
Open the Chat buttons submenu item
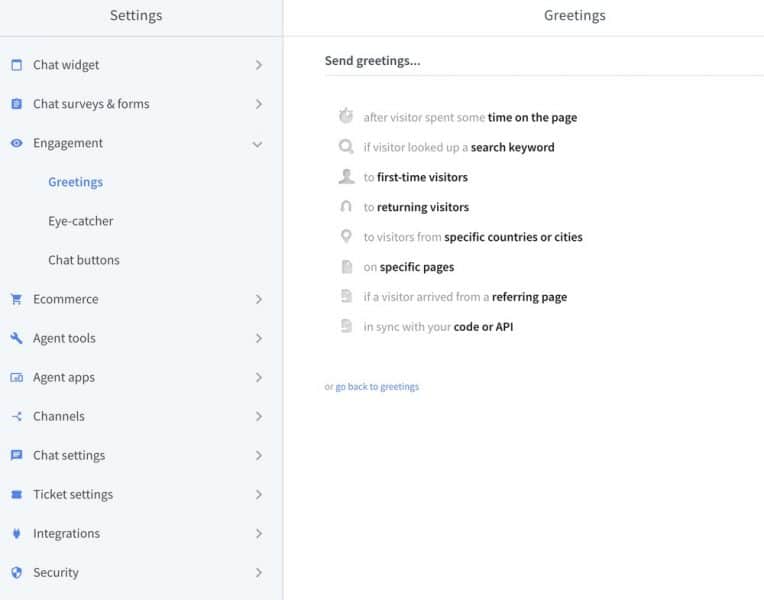point(84,260)
